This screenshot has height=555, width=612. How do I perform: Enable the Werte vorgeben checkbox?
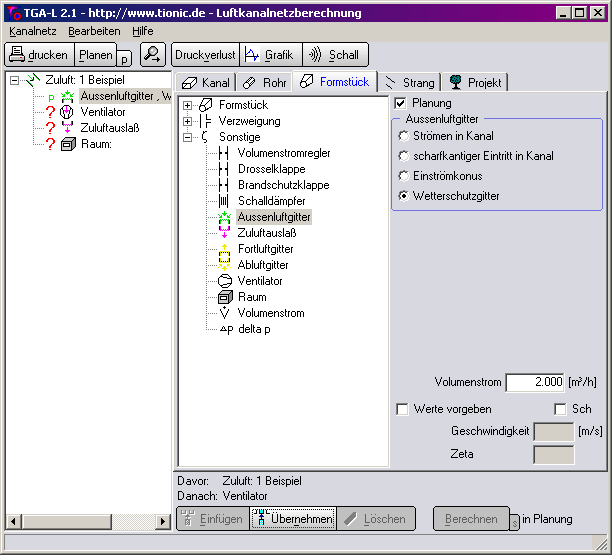pyautogui.click(x=402, y=409)
